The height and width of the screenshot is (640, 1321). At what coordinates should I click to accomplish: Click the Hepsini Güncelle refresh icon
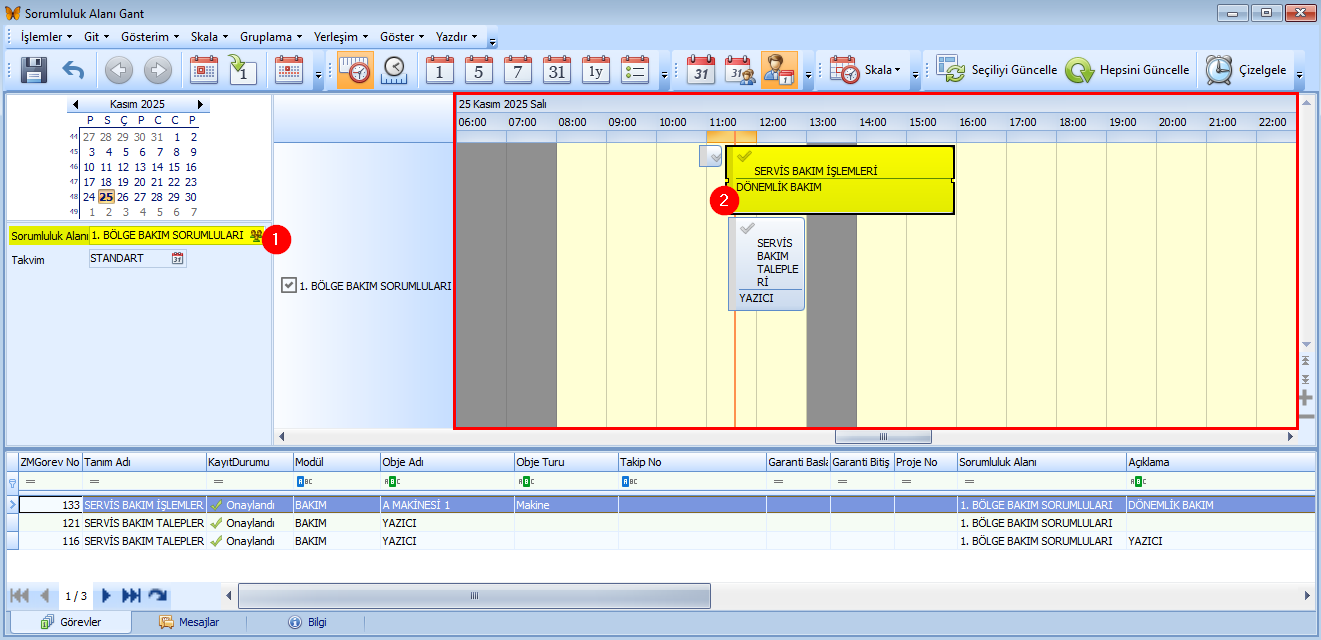pyautogui.click(x=1079, y=70)
